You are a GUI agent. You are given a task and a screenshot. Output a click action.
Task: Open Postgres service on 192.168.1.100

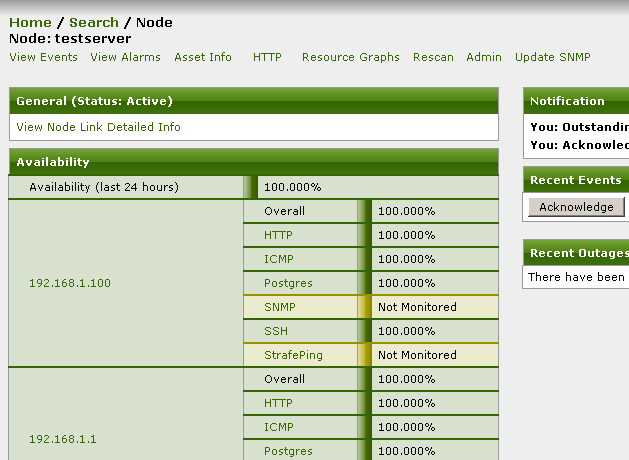point(288,283)
